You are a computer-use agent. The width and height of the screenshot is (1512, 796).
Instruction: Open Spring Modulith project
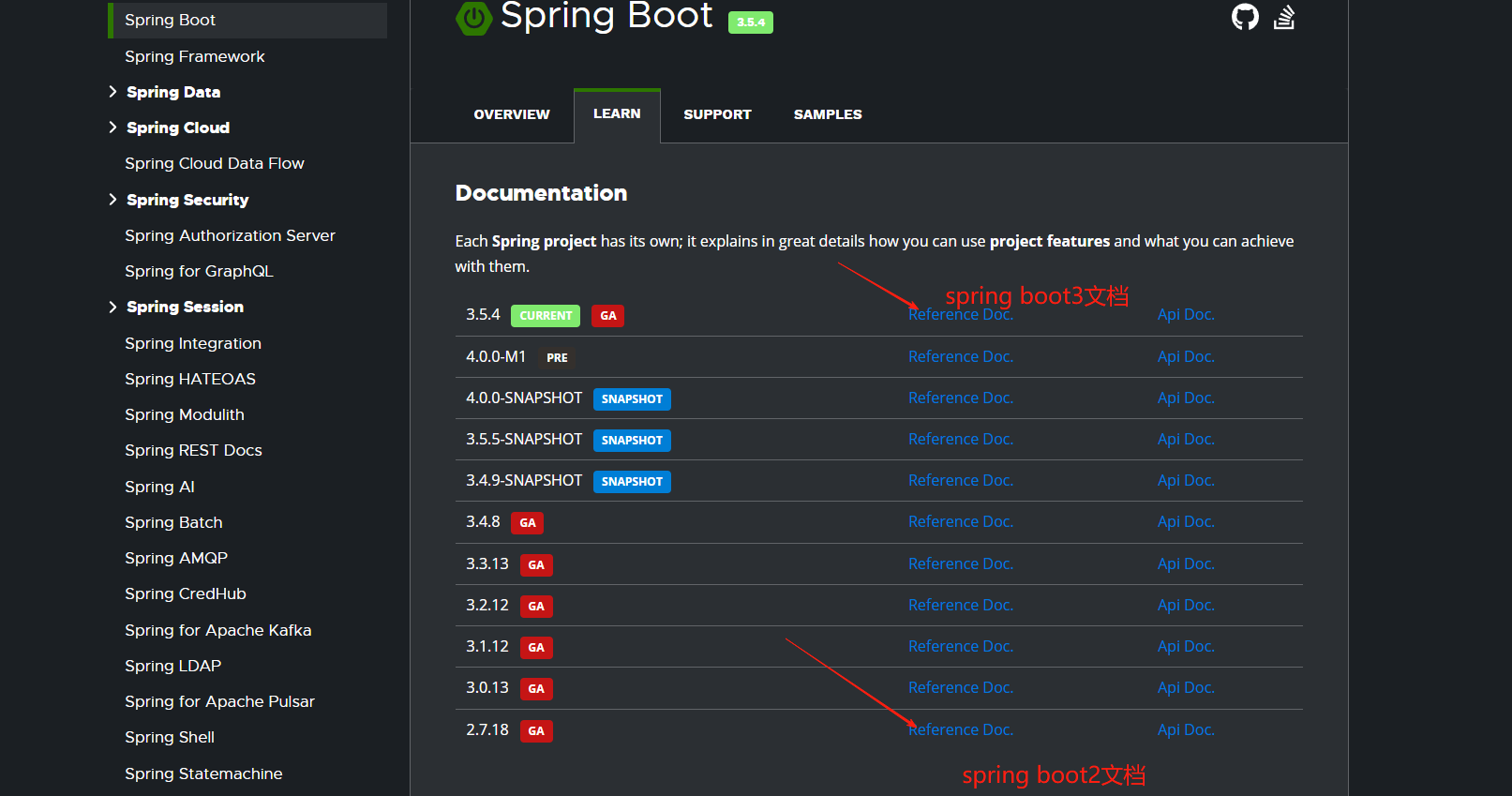coord(185,414)
